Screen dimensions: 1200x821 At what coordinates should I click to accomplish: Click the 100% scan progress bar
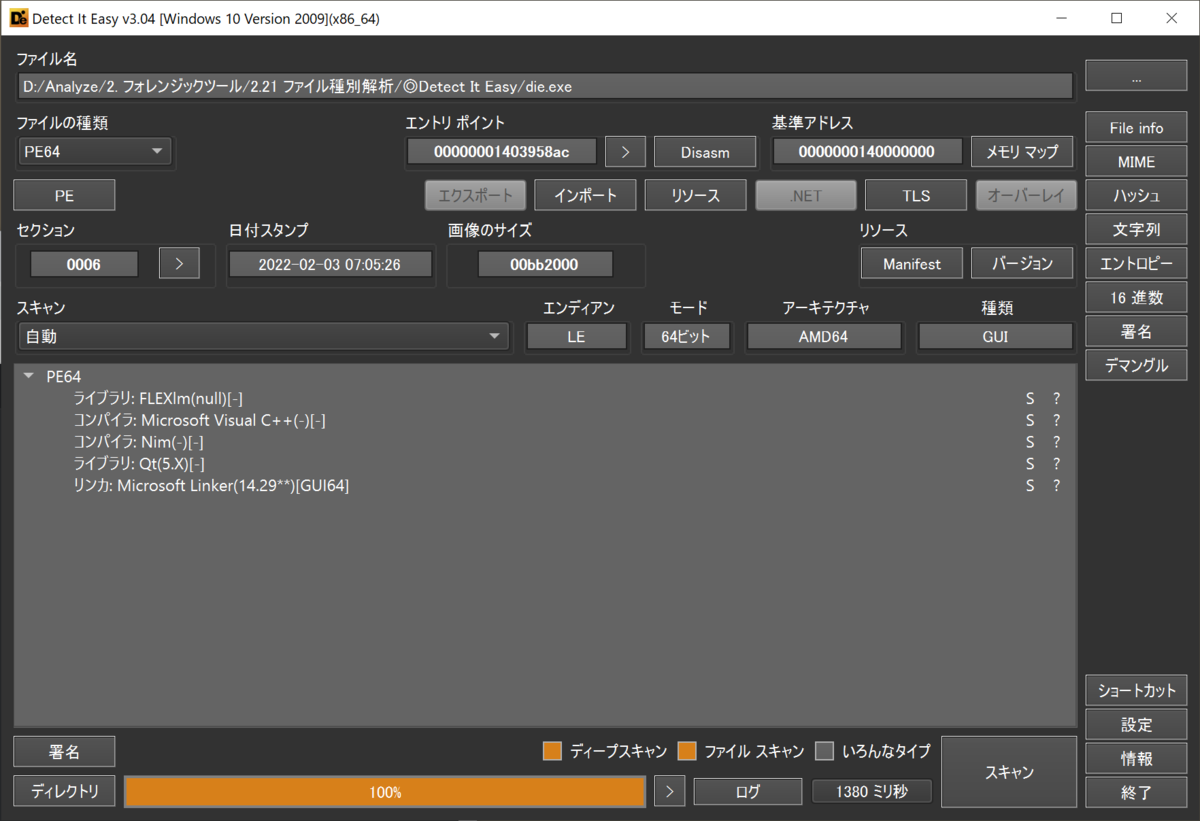(x=385, y=792)
